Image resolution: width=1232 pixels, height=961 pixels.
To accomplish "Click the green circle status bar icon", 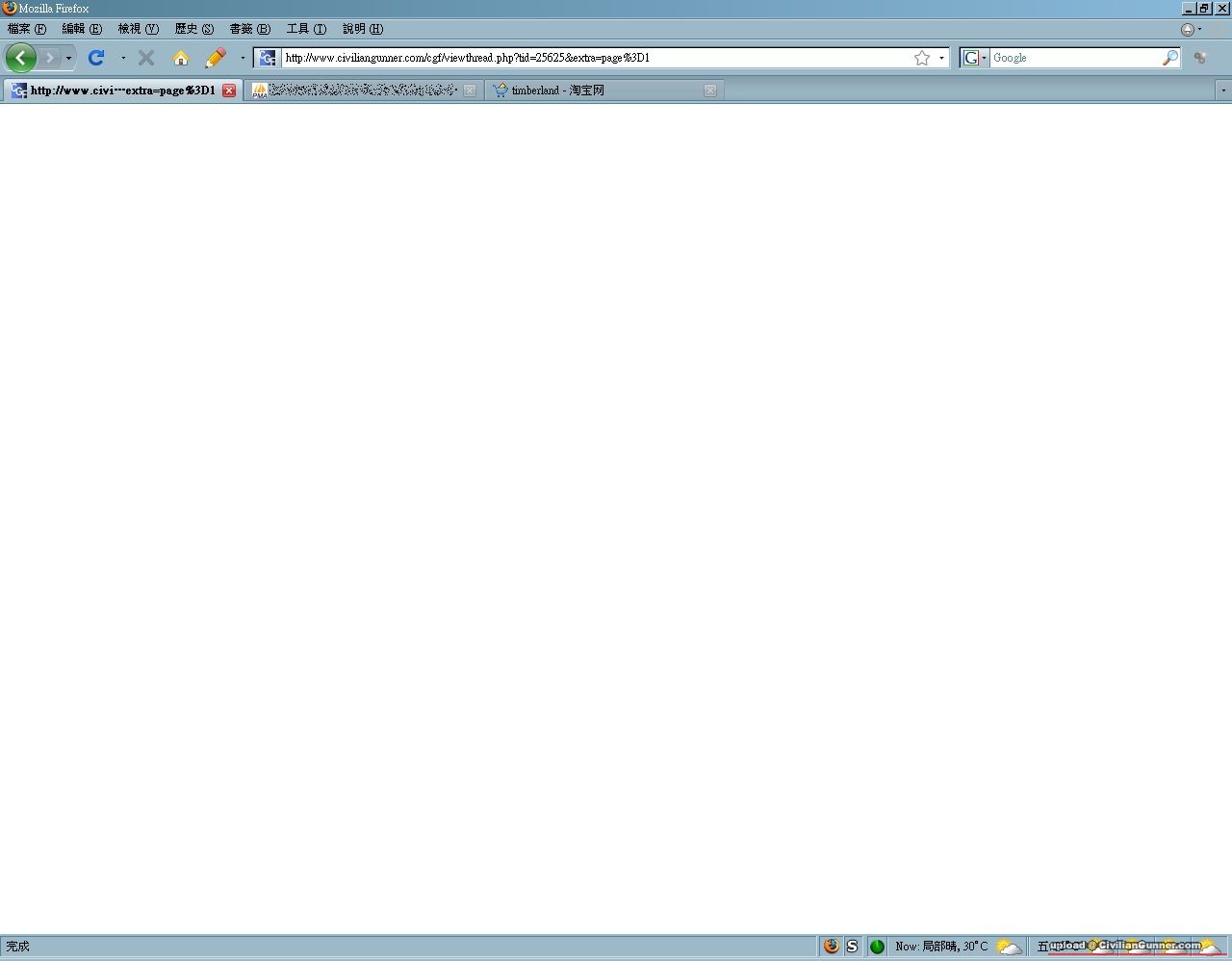I will coord(877,947).
